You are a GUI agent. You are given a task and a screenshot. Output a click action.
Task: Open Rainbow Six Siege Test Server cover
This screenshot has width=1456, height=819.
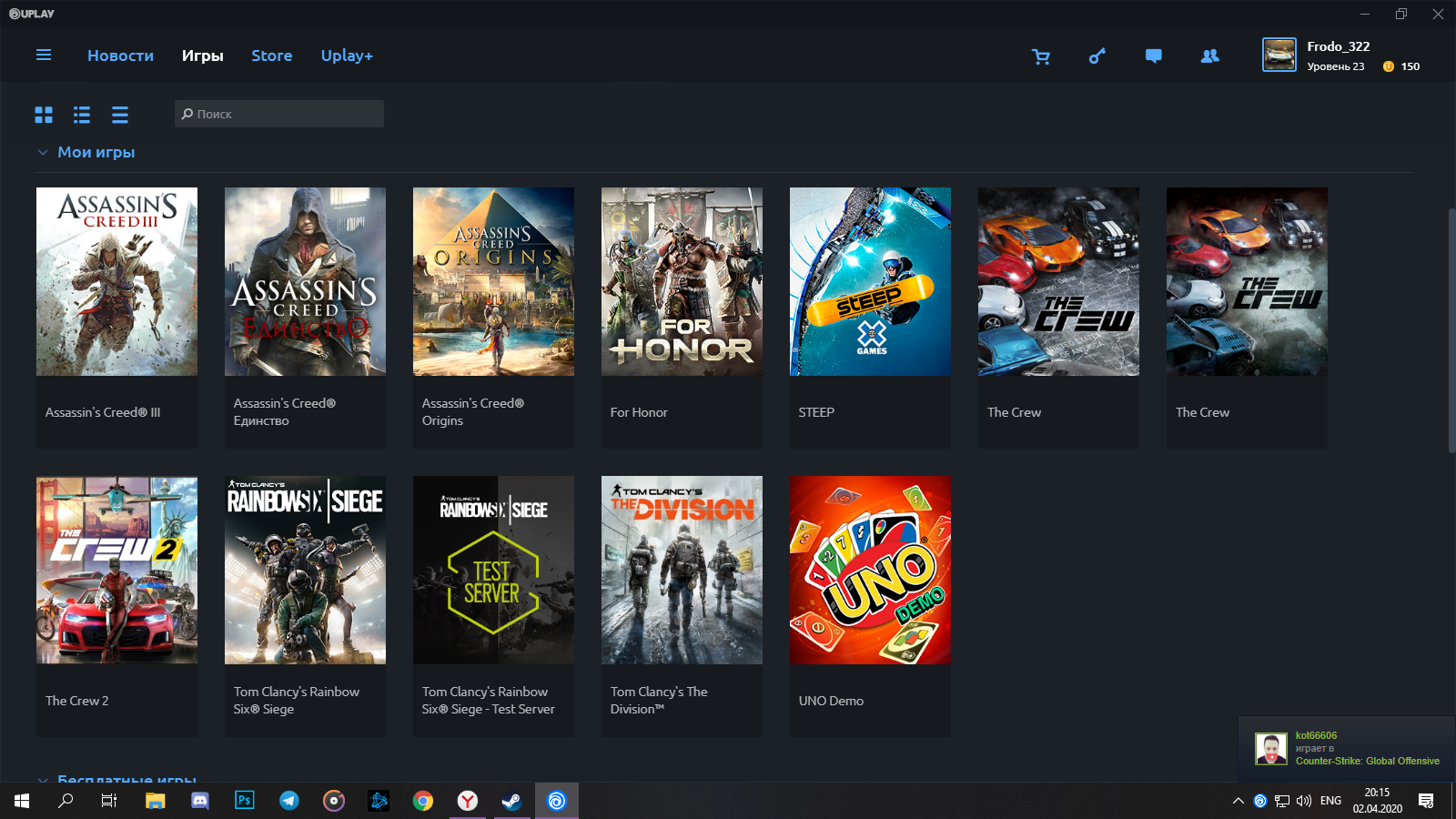493,570
